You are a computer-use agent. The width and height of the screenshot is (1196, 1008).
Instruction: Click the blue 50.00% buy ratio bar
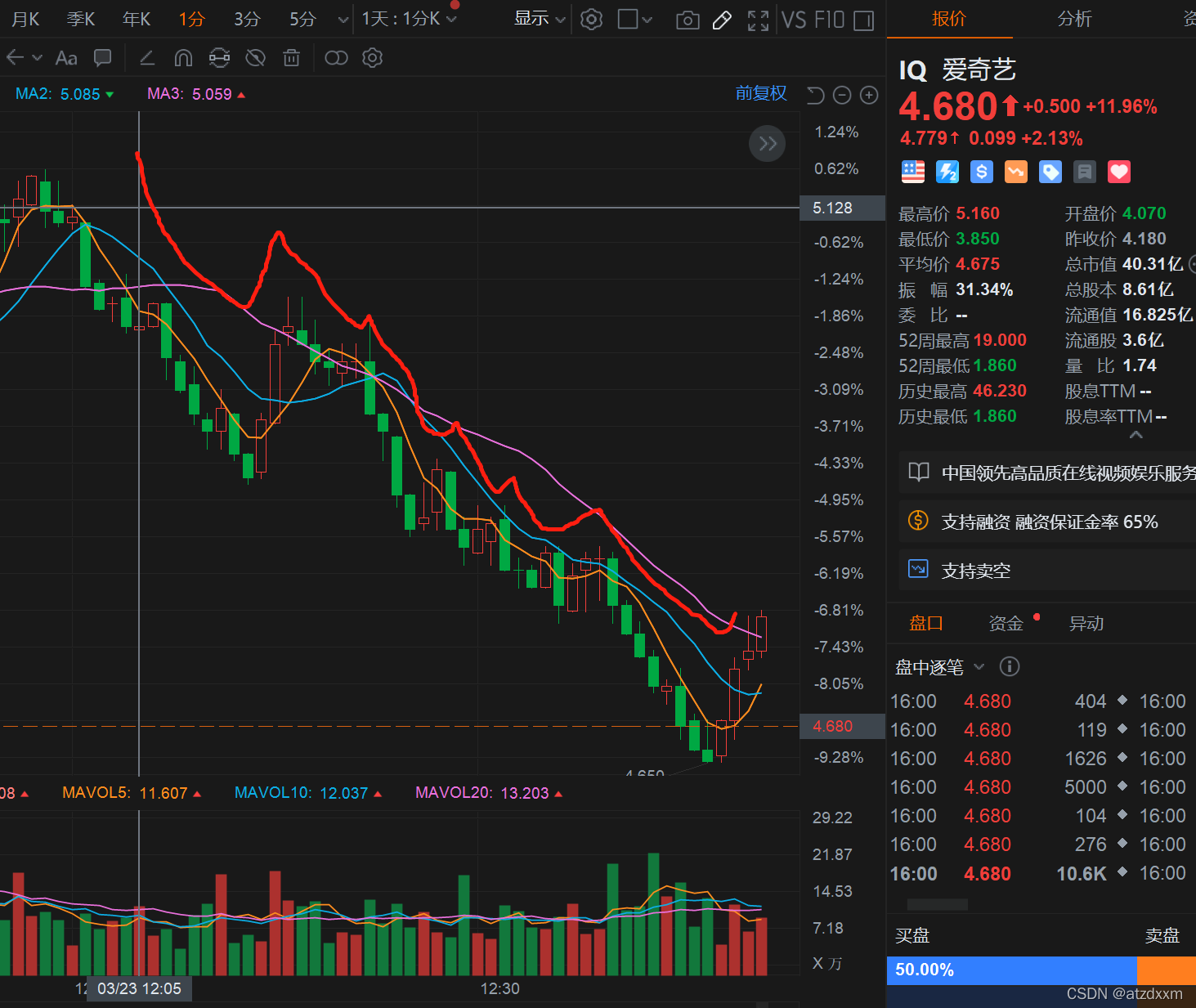click(1012, 970)
